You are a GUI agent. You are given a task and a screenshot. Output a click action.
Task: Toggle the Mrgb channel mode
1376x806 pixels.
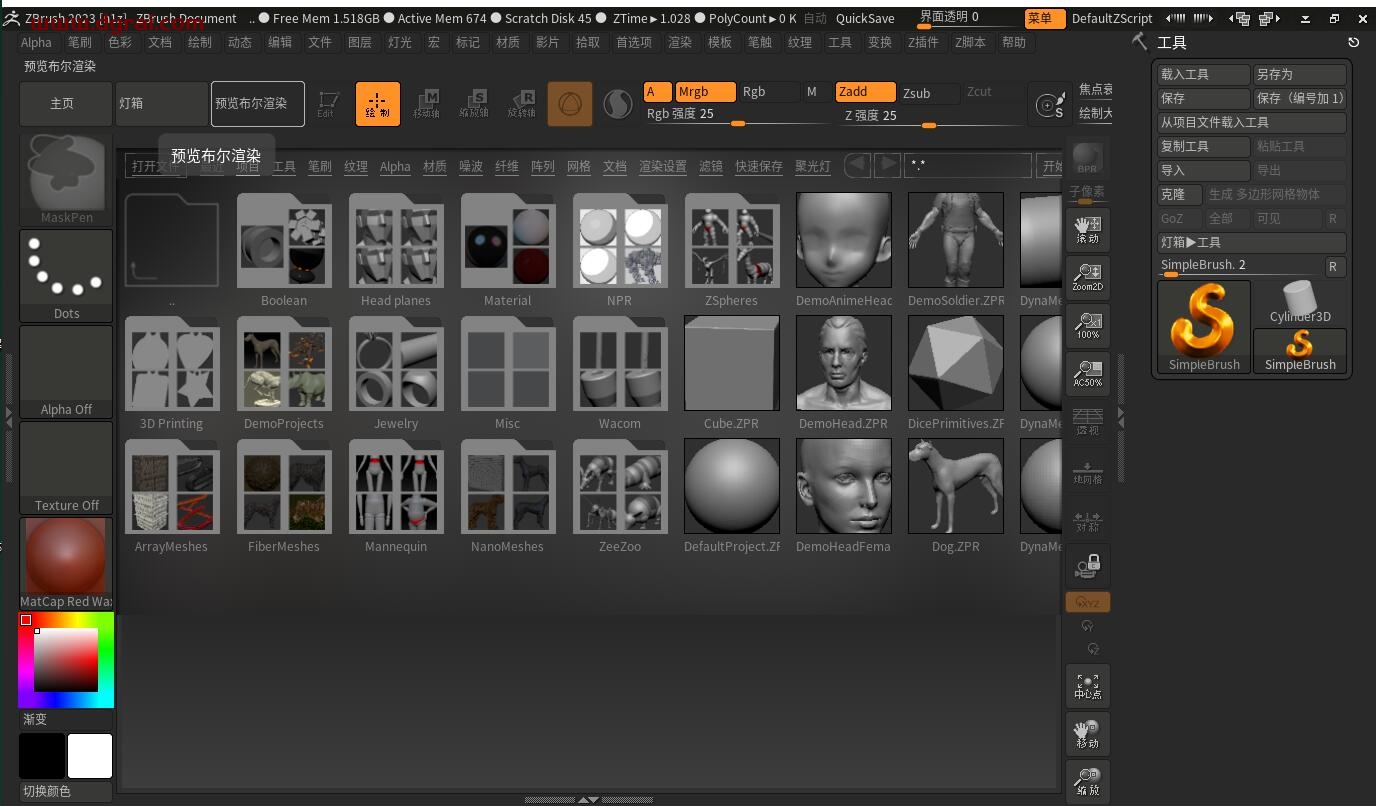coord(705,91)
